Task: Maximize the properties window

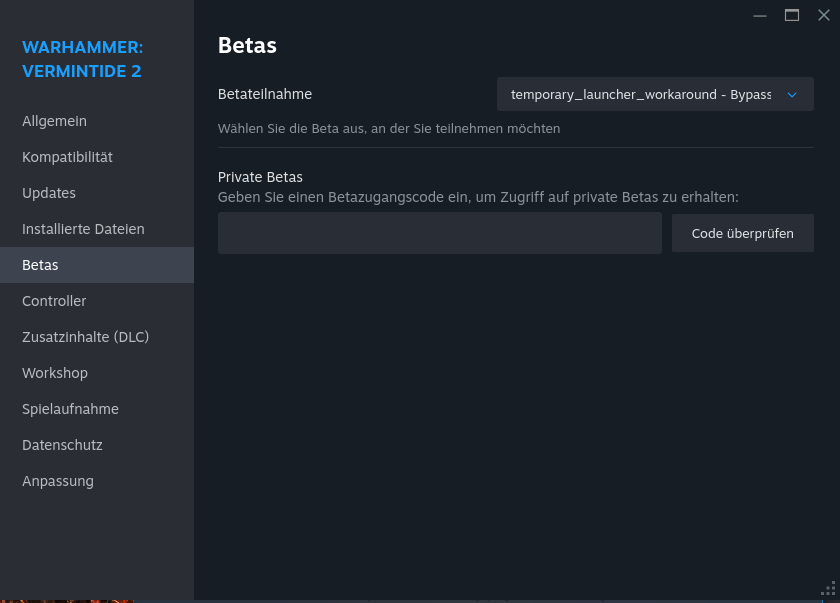Action: point(792,15)
